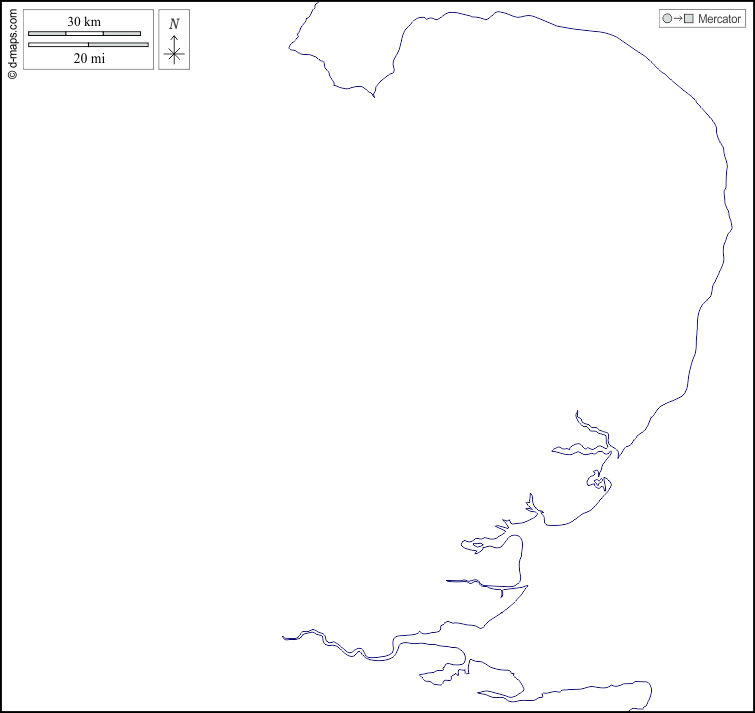Click the square projection icon before Mercator

coord(688,19)
